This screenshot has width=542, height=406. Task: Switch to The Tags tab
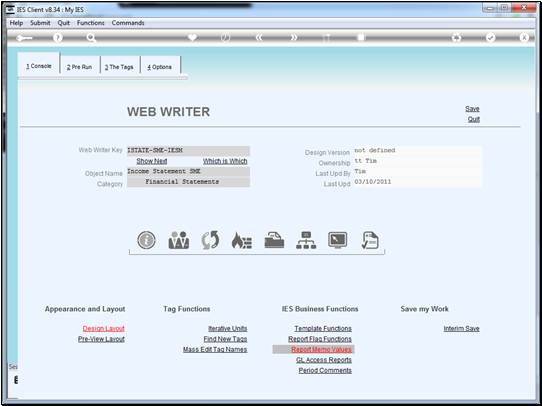click(120, 67)
